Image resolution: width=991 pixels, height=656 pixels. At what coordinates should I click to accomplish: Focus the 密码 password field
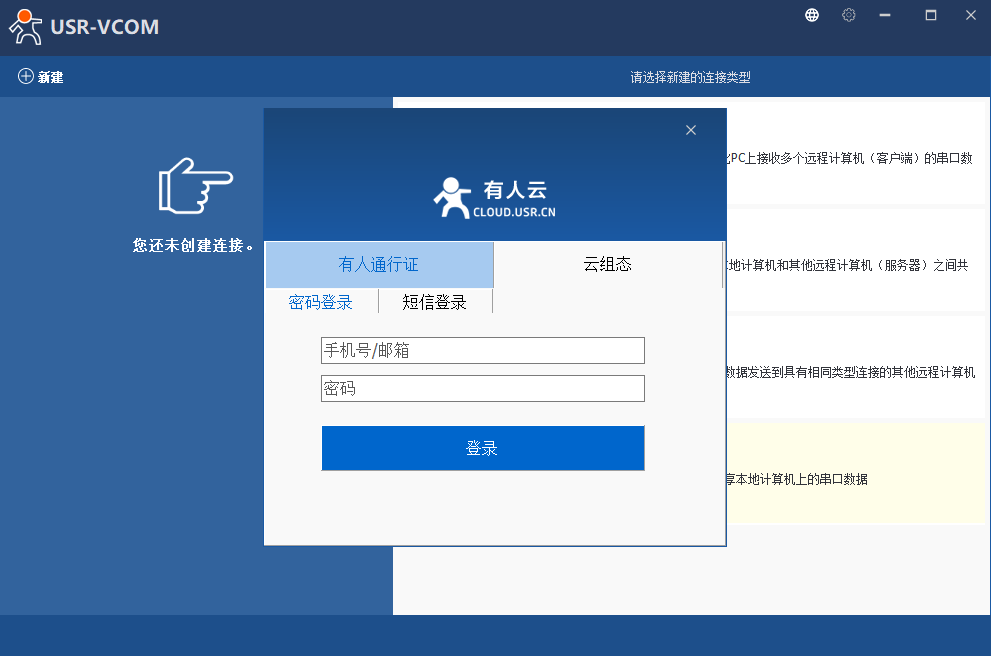[482, 388]
